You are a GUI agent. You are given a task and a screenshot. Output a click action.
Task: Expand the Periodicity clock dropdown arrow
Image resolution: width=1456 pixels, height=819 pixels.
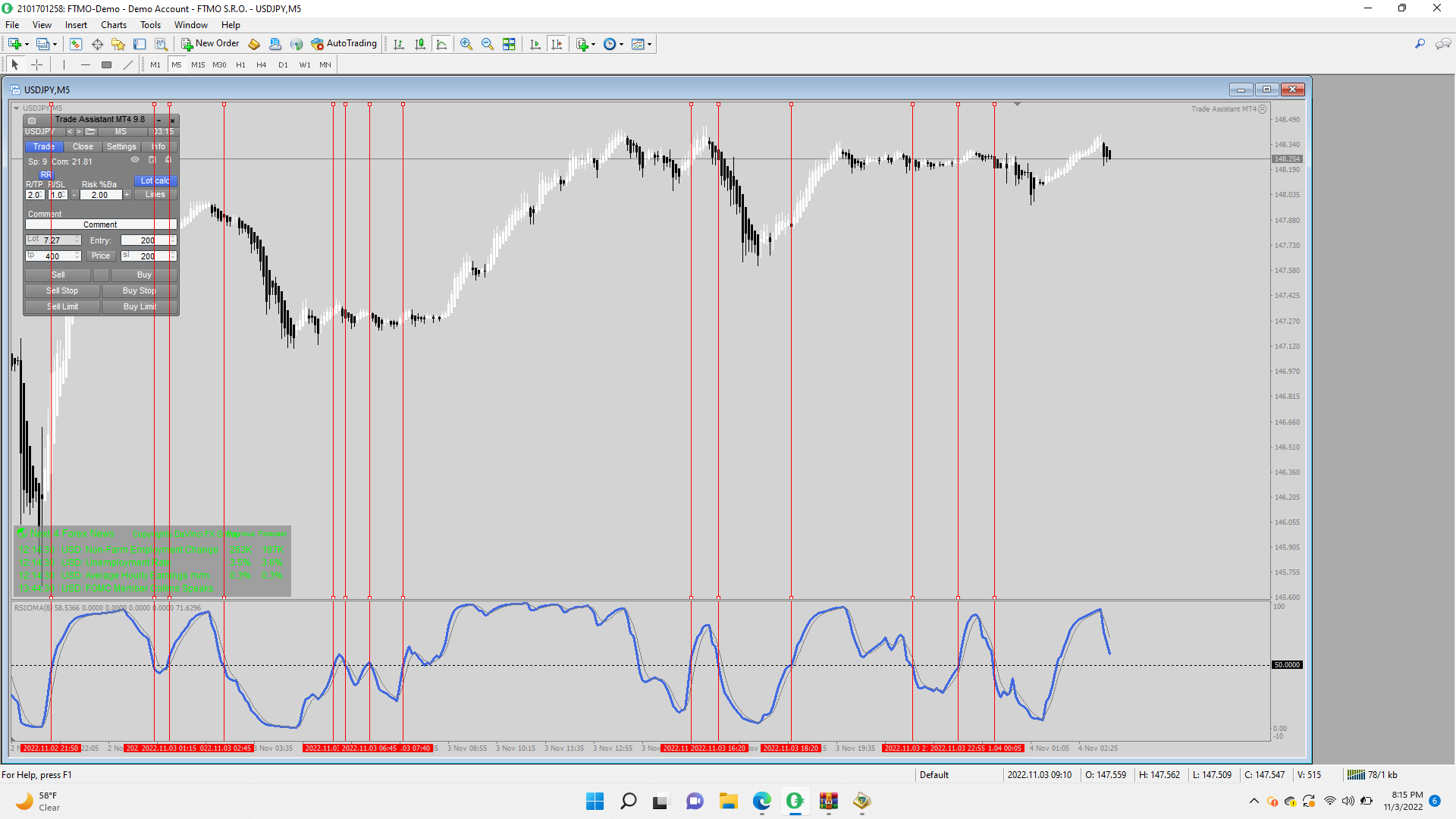click(x=622, y=44)
